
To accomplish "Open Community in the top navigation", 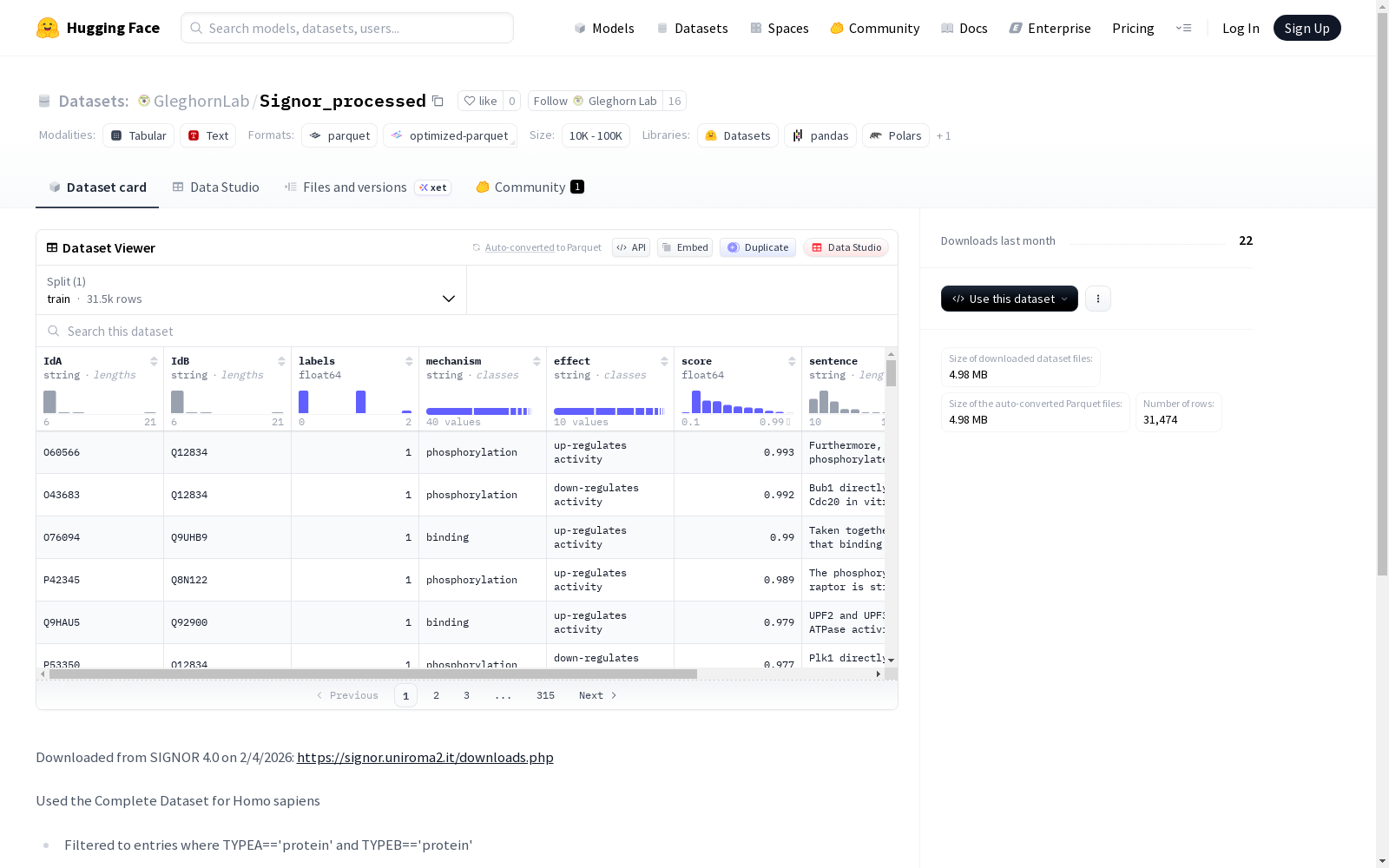I will click(x=875, y=28).
